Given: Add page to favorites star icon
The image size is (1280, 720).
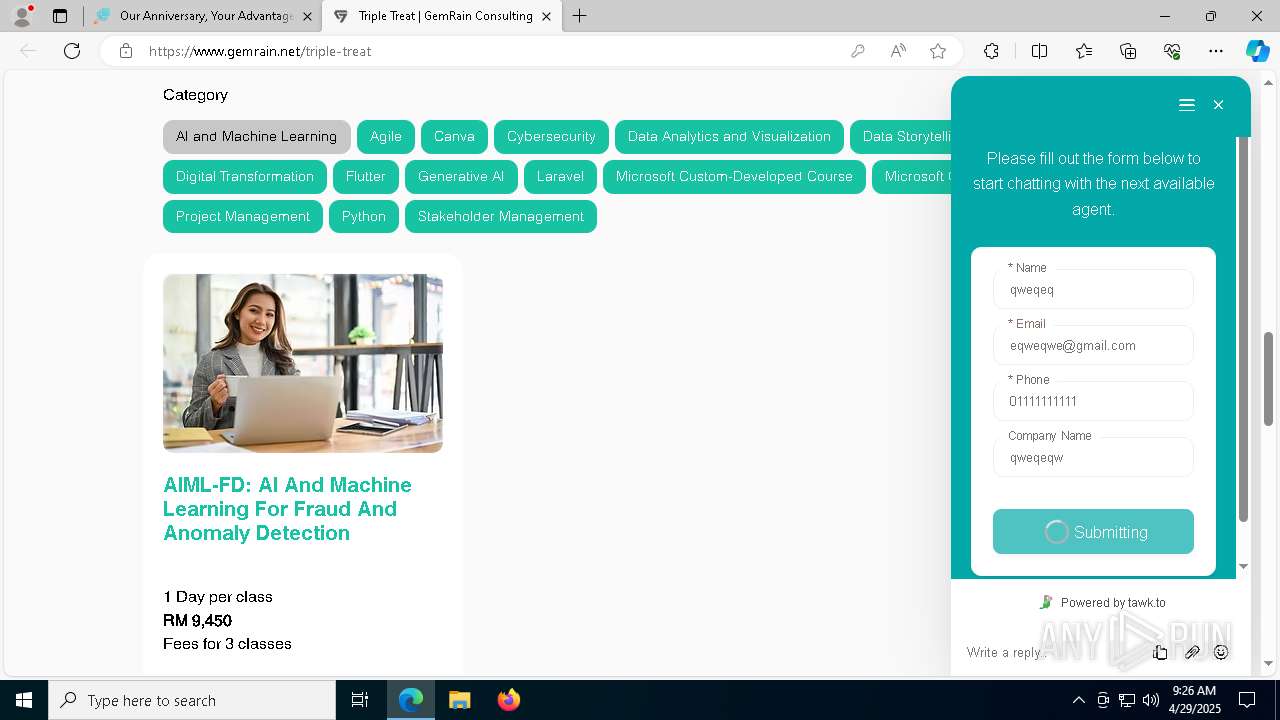Looking at the screenshot, I should tap(938, 51).
